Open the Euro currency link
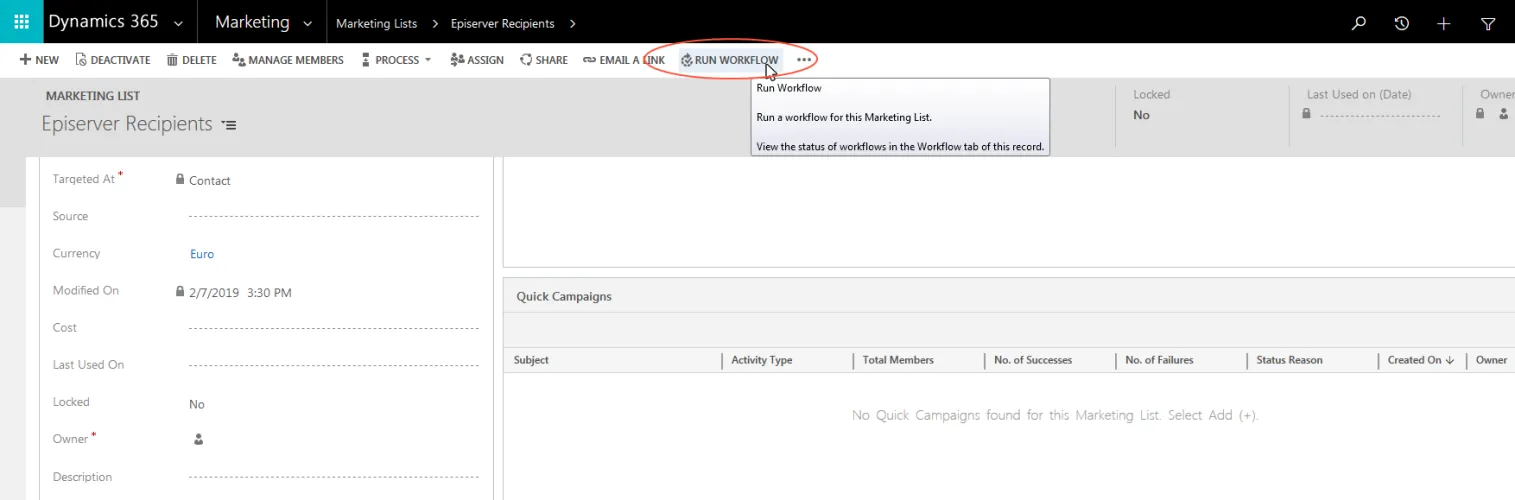This screenshot has width=1515, height=500. 202,254
